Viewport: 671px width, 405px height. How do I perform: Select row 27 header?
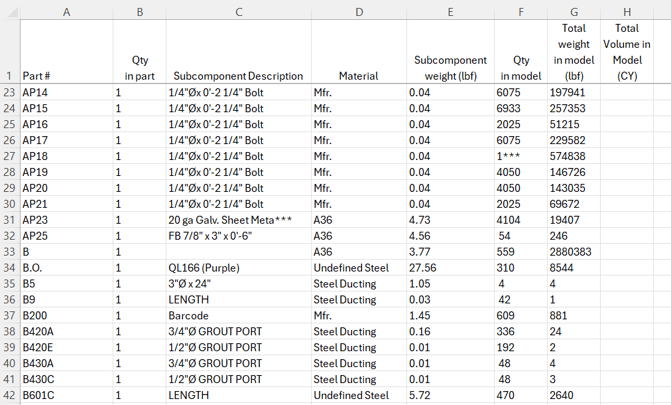coord(10,156)
